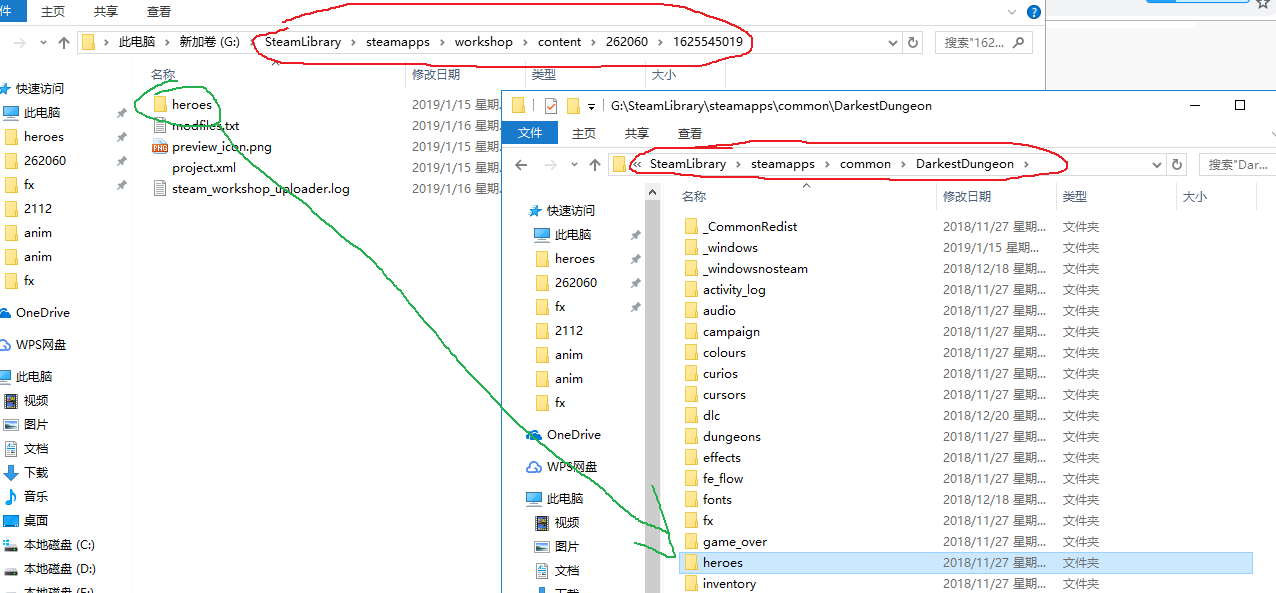Image resolution: width=1276 pixels, height=593 pixels.
Task: Open recent locations dropdown in front window
Action: click(574, 165)
